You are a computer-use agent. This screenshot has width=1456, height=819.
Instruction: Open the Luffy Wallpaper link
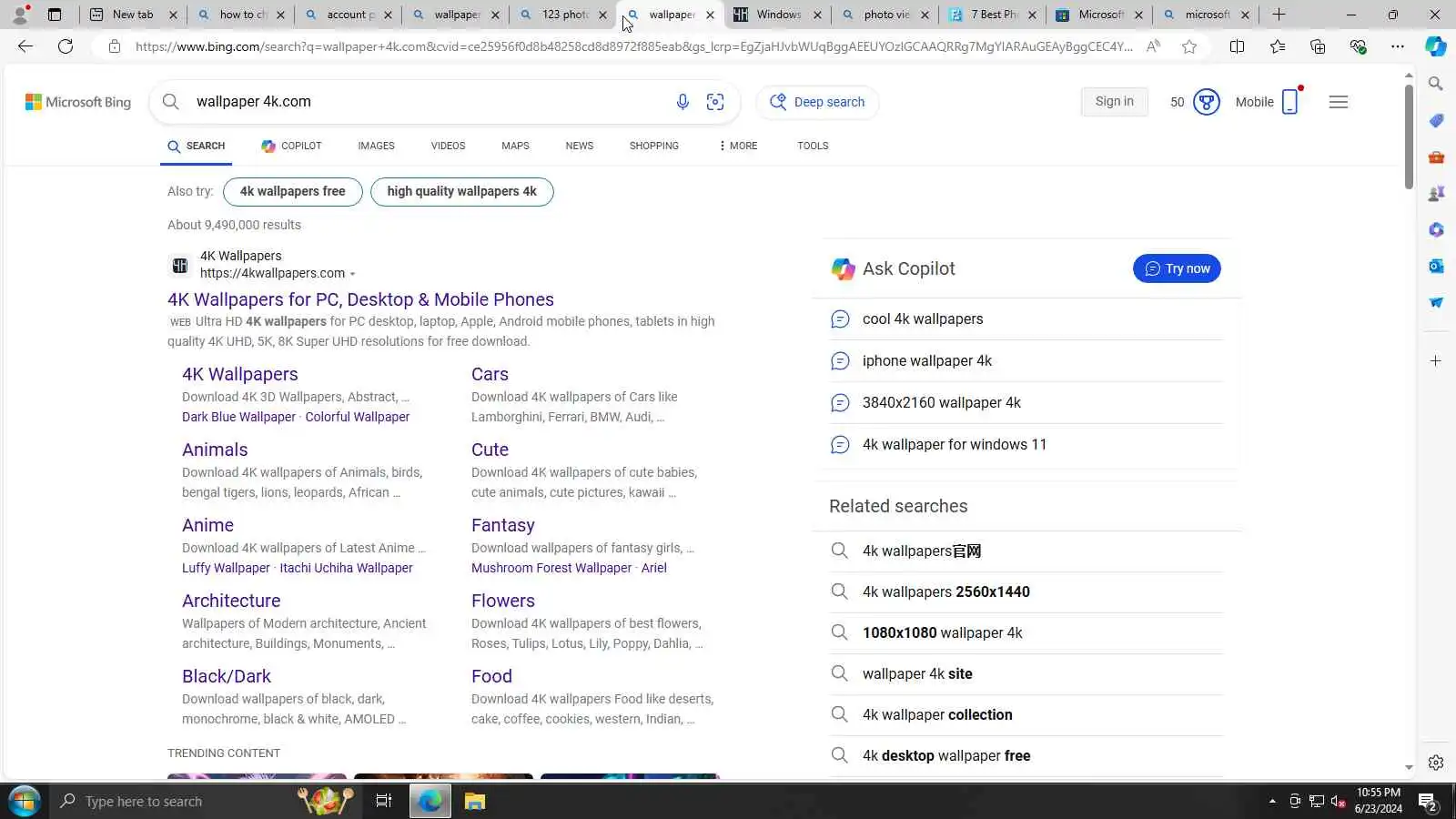tap(226, 568)
